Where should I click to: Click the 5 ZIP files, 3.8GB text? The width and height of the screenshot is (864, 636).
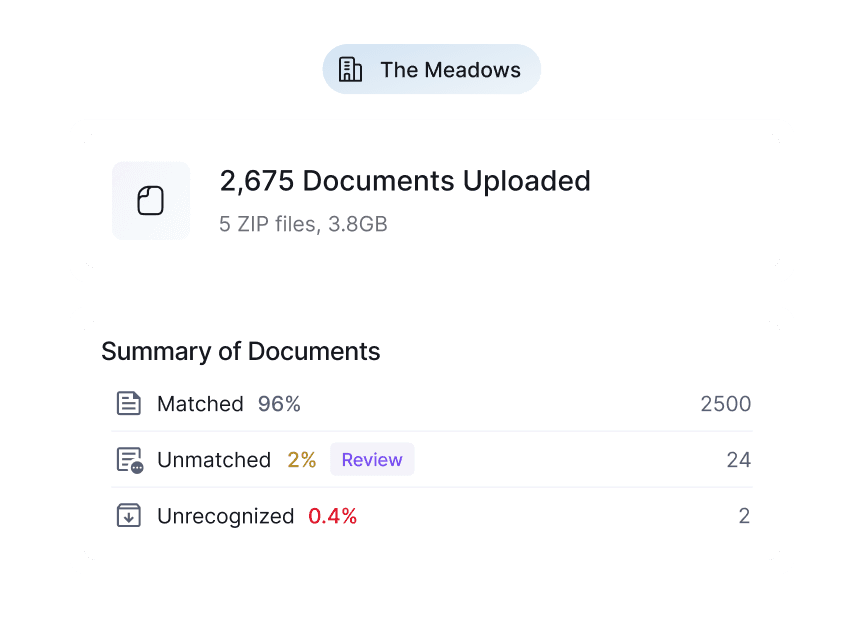pos(303,224)
